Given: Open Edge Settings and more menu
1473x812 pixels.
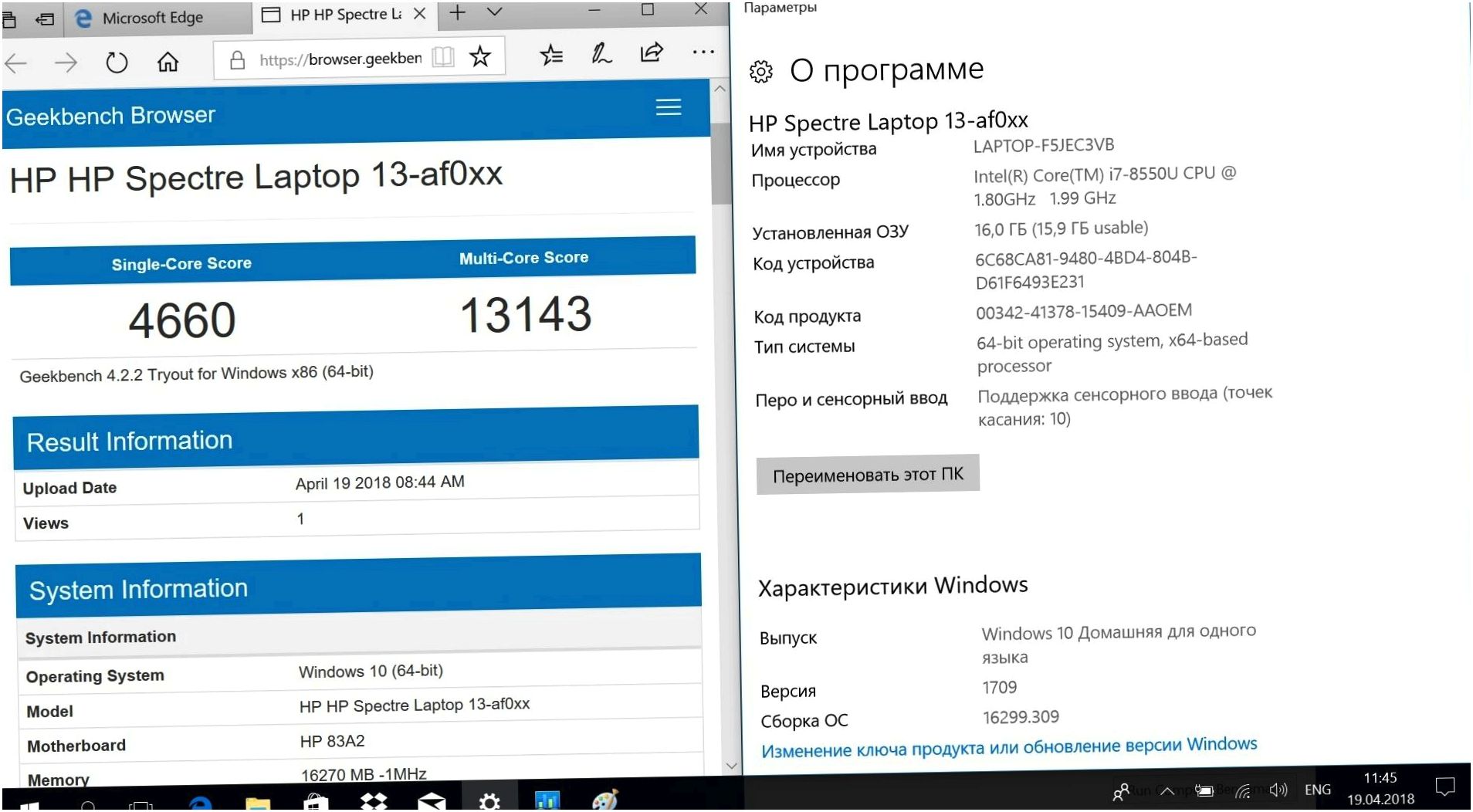Looking at the screenshot, I should (x=703, y=52).
